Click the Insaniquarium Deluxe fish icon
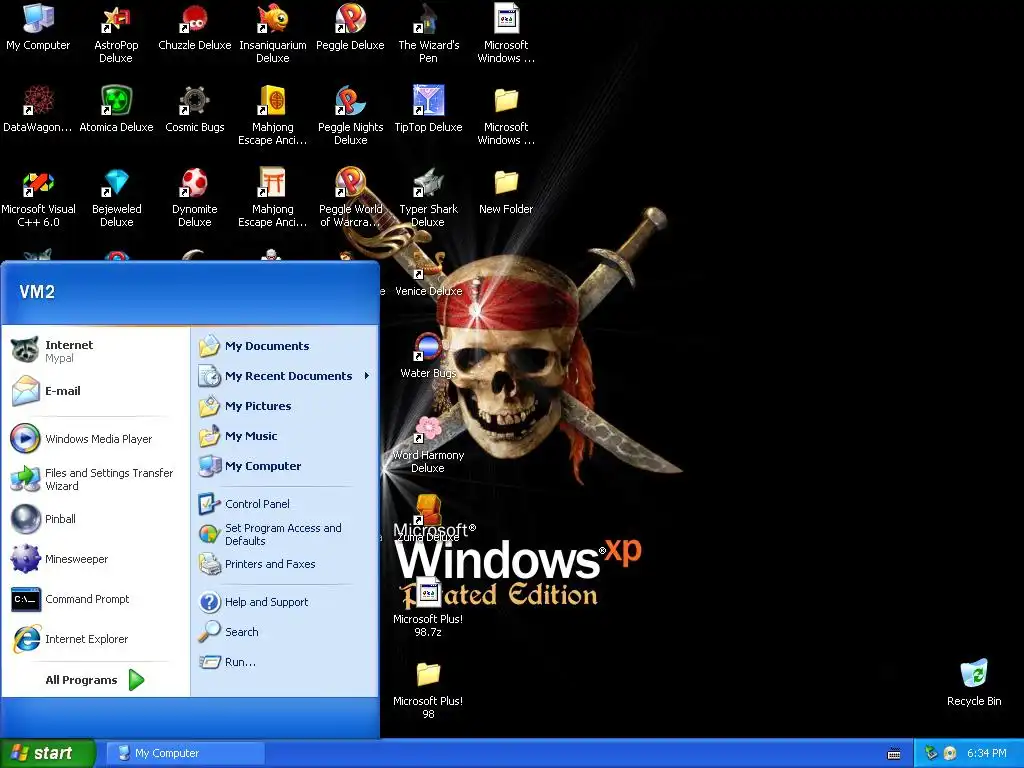Screen dimensions: 1024x768 click(272, 19)
